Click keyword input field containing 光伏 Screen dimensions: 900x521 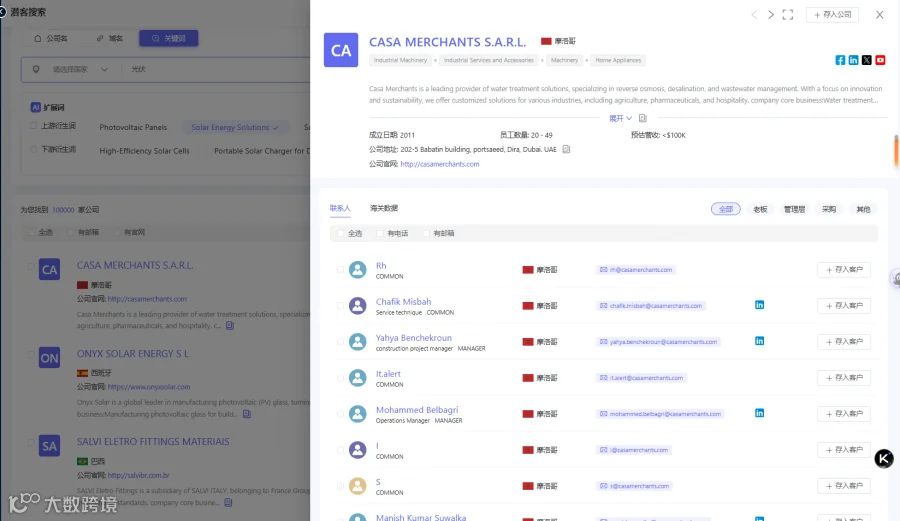pyautogui.click(x=218, y=69)
